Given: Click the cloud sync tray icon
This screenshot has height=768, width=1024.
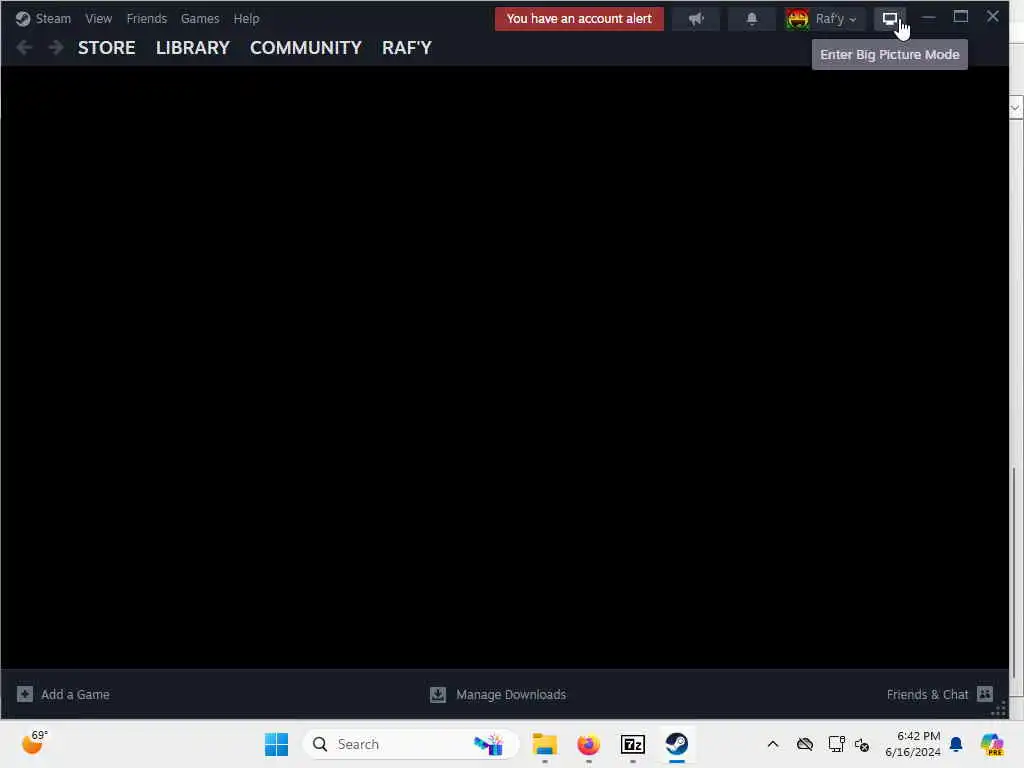Looking at the screenshot, I should [805, 744].
